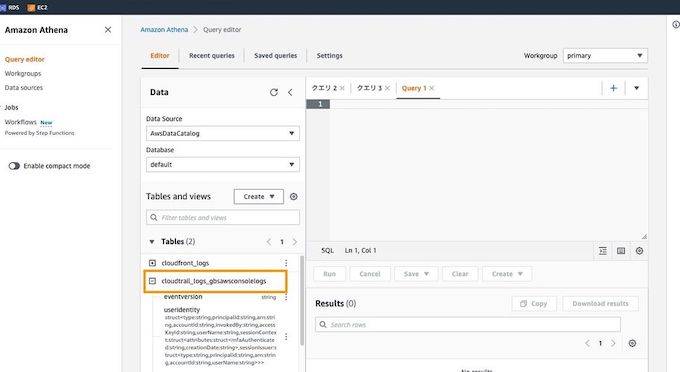
Task: Switch to the Editor tab
Action: pos(160,55)
